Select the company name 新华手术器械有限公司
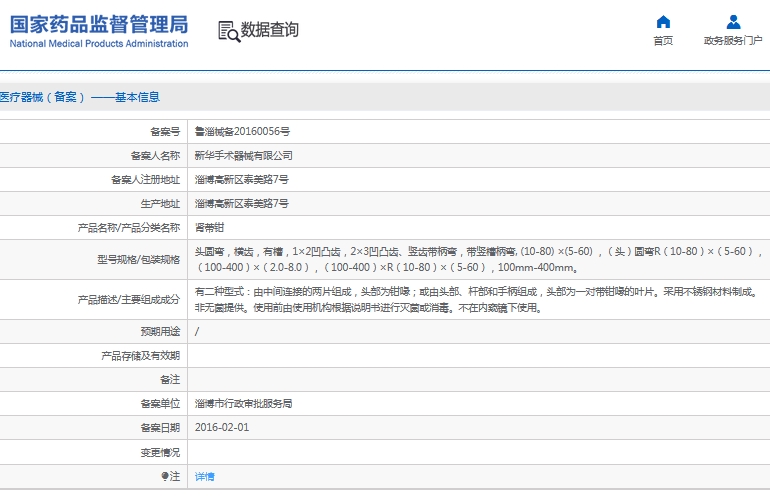The height and width of the screenshot is (498, 770). [x=244, y=156]
